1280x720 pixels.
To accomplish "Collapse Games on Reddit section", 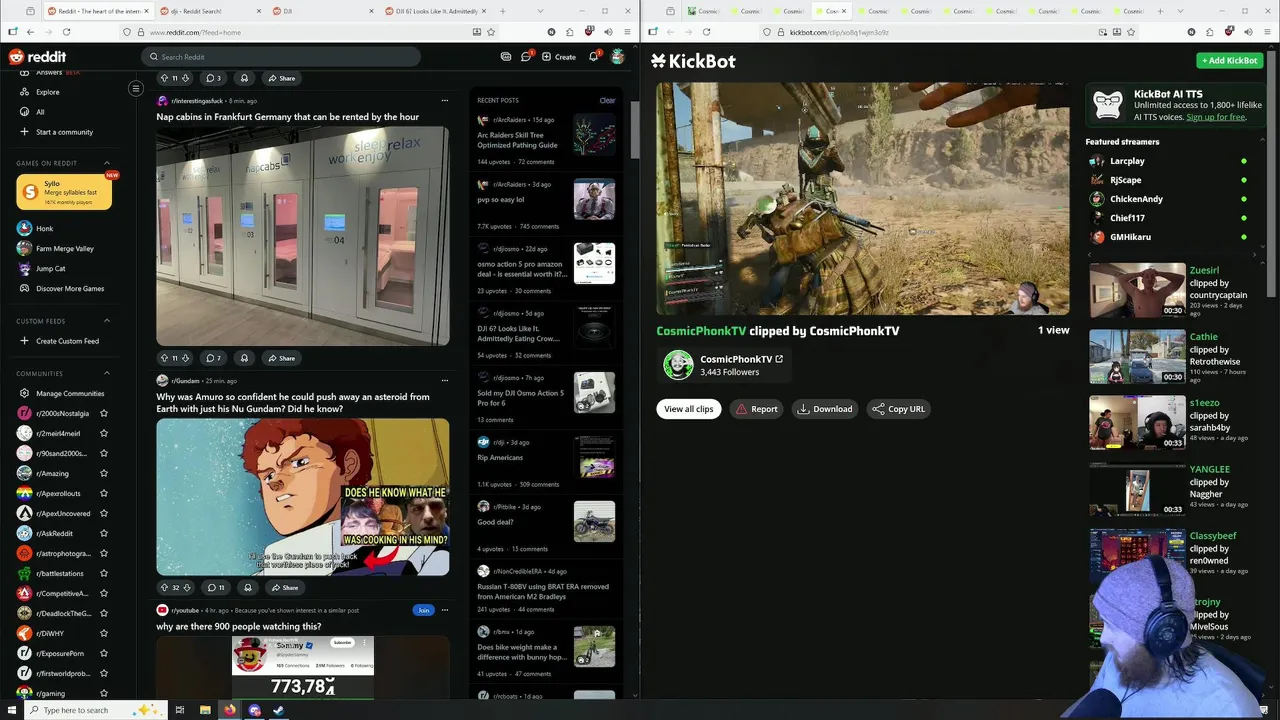I will (x=107, y=163).
